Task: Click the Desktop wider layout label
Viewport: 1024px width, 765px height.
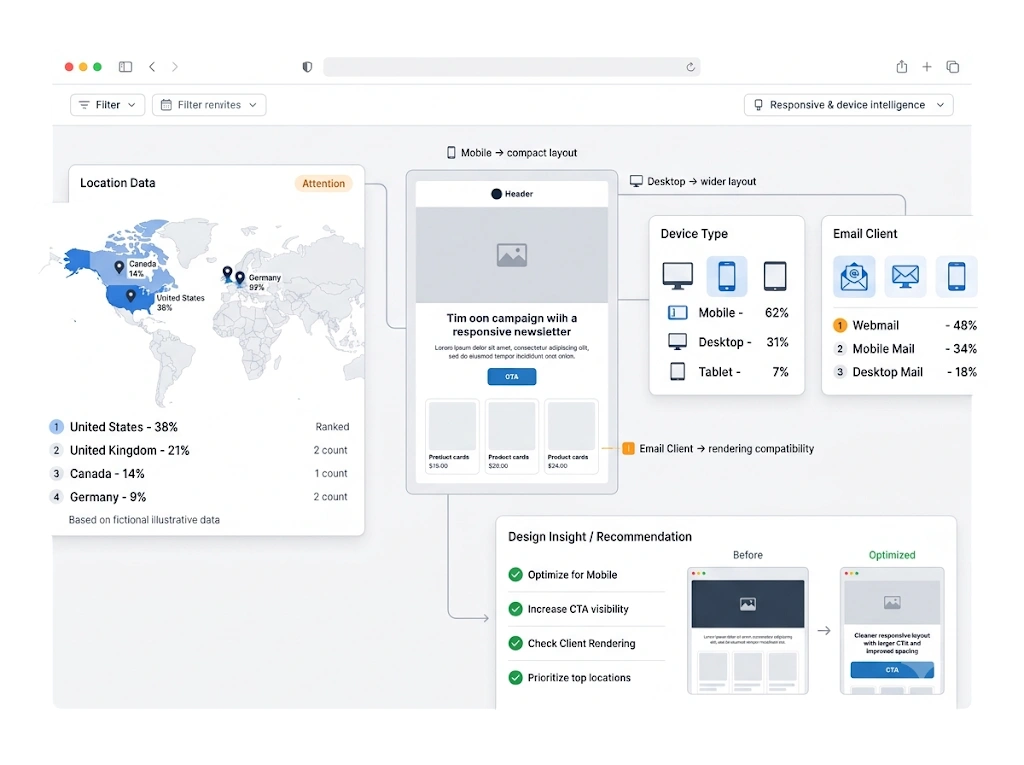Action: click(693, 182)
